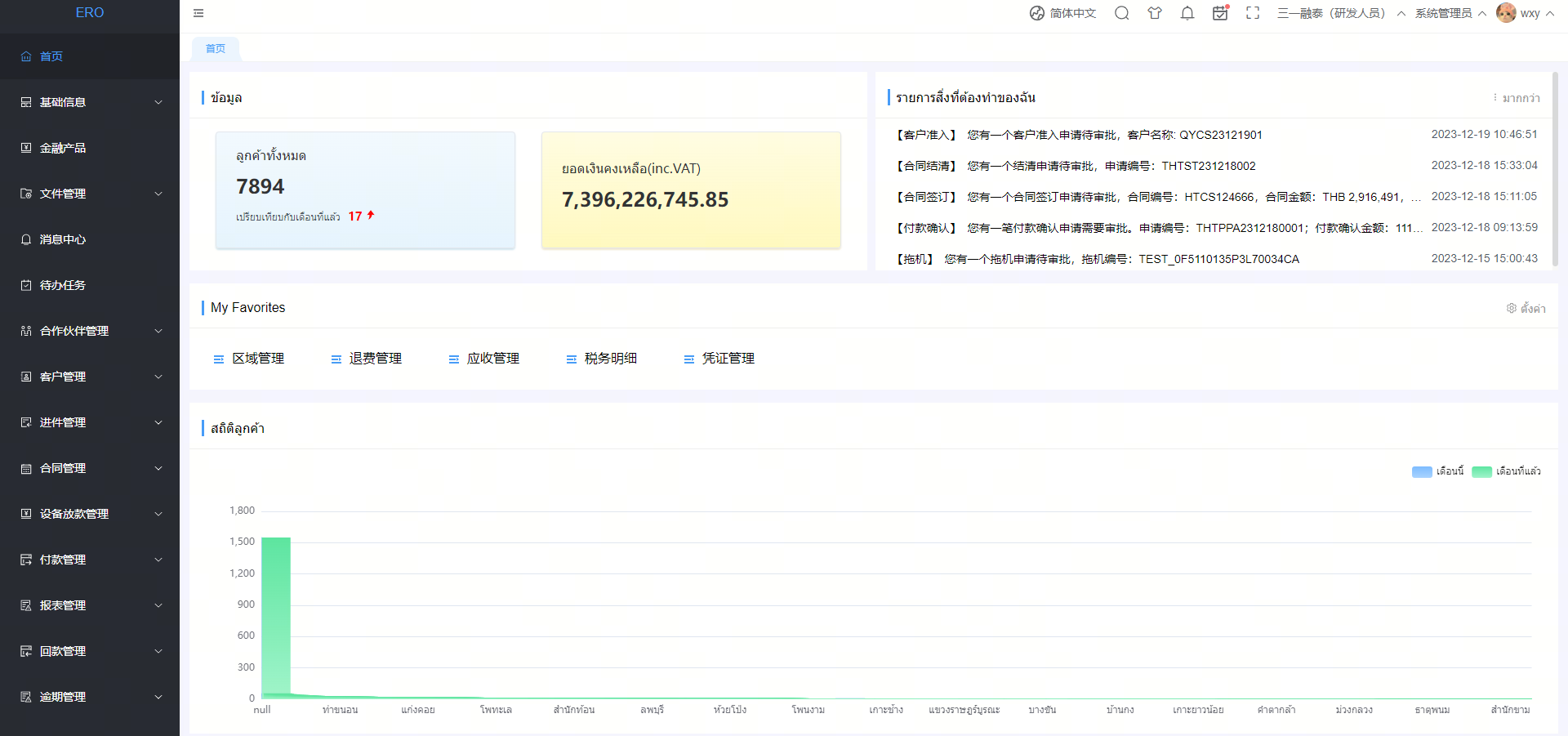
Task: Click the theme shirt icon
Action: coord(1155,13)
